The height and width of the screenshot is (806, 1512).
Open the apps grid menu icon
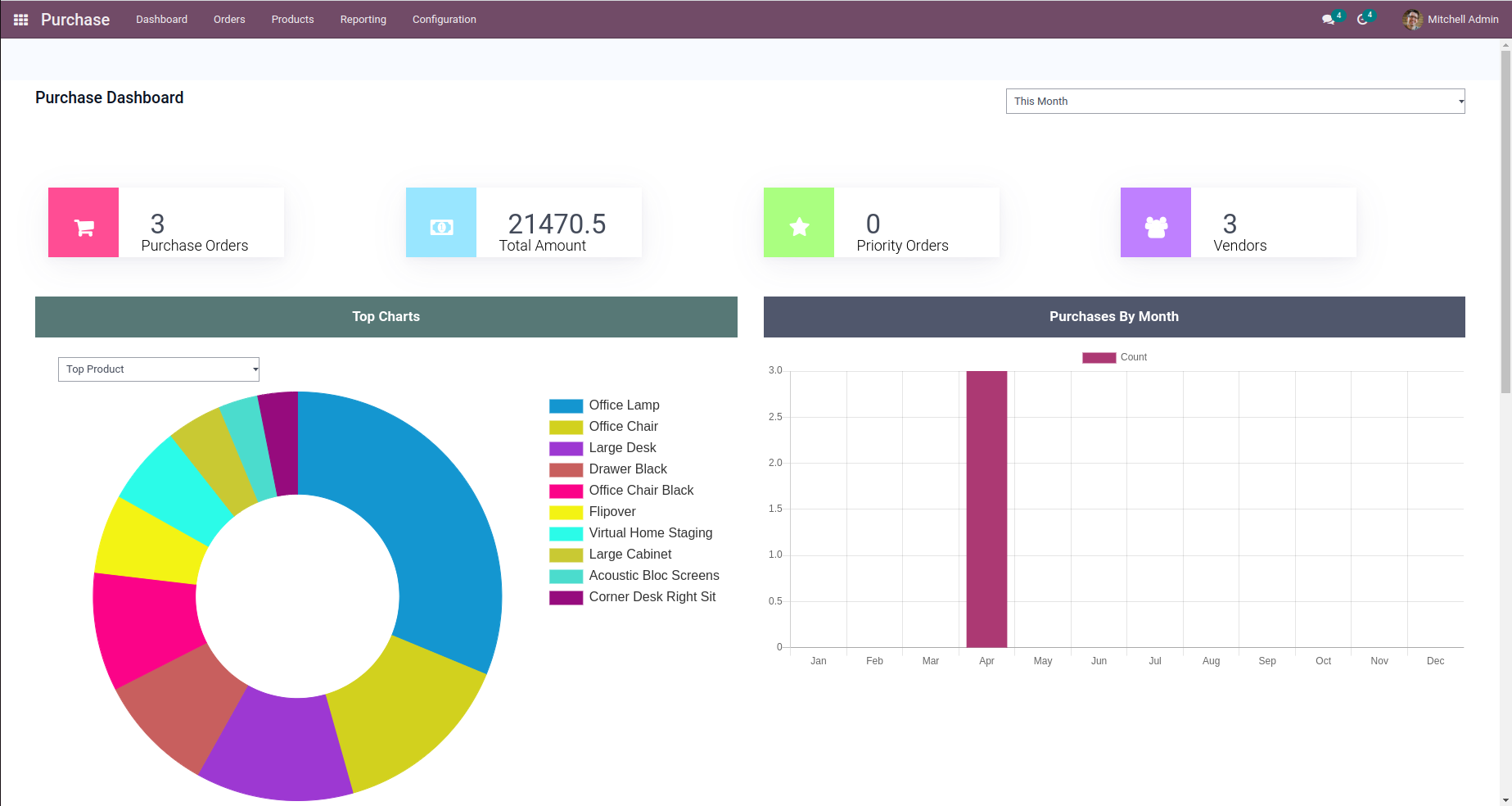click(x=21, y=20)
